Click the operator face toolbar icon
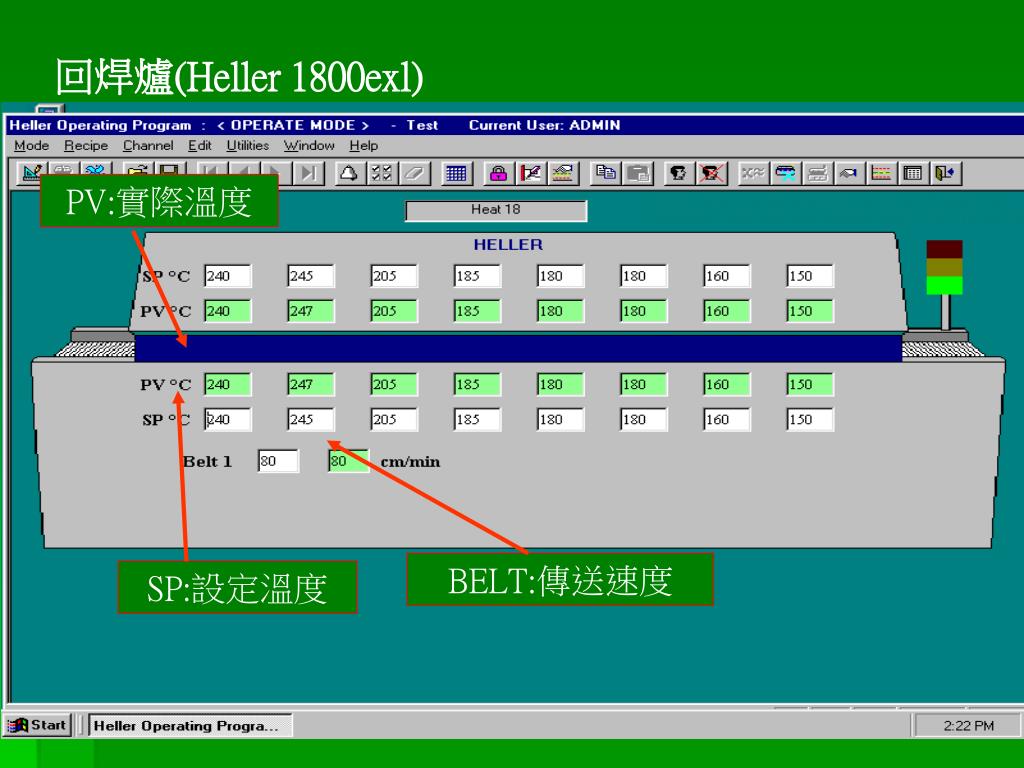Viewport: 1024px width, 768px height. click(x=679, y=173)
